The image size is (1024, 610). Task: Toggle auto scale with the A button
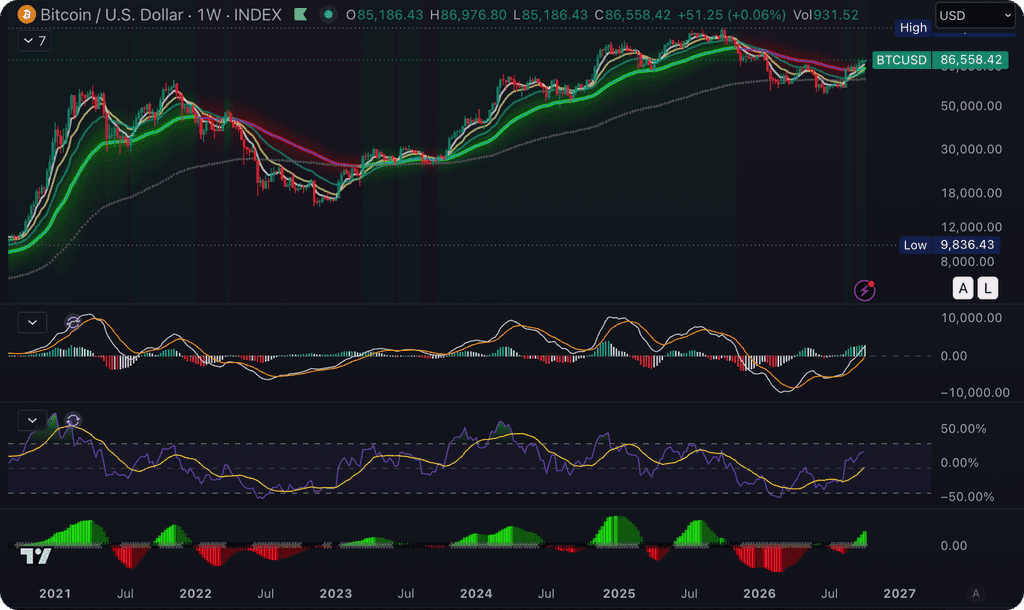tap(963, 288)
